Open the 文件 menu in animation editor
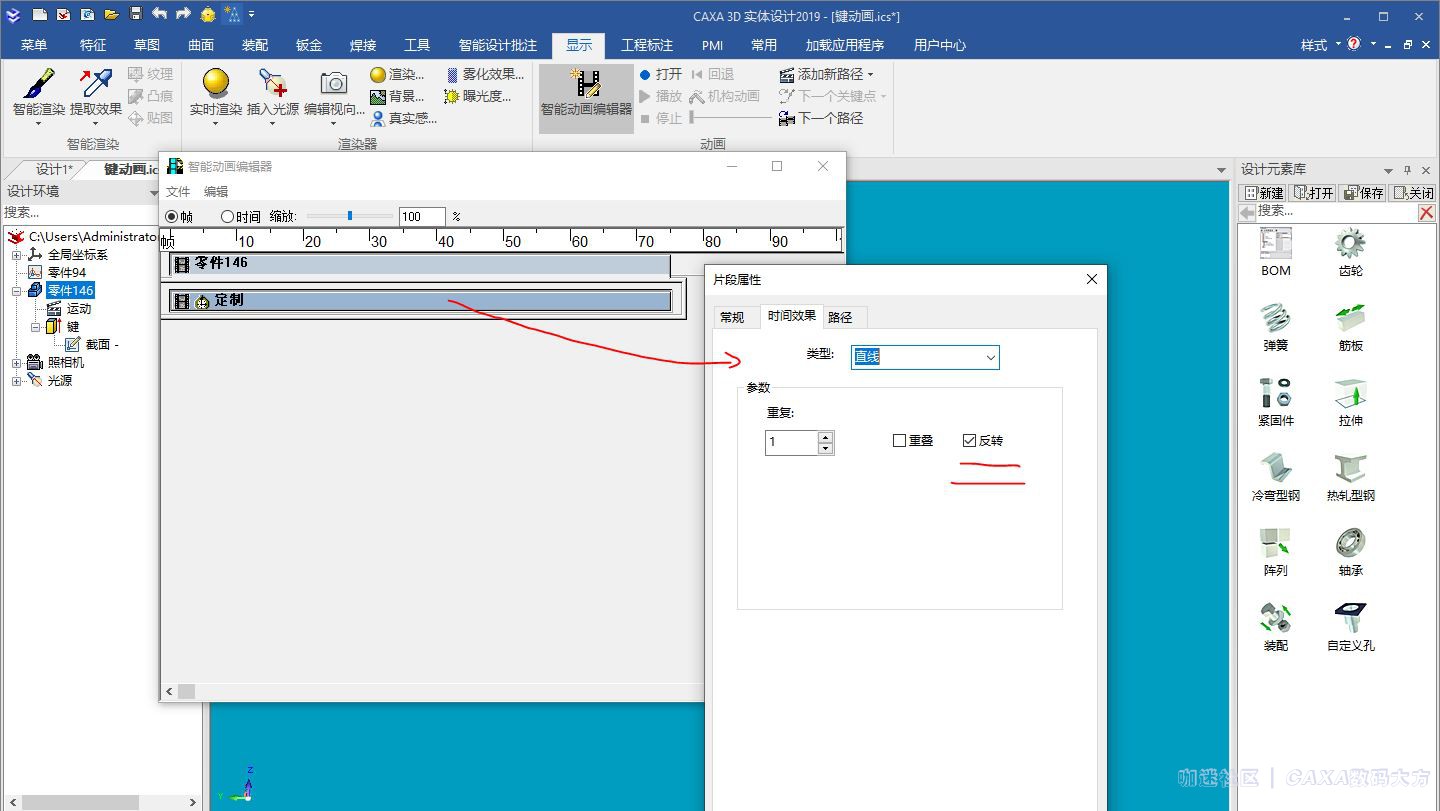The height and width of the screenshot is (811, 1440). (x=178, y=191)
